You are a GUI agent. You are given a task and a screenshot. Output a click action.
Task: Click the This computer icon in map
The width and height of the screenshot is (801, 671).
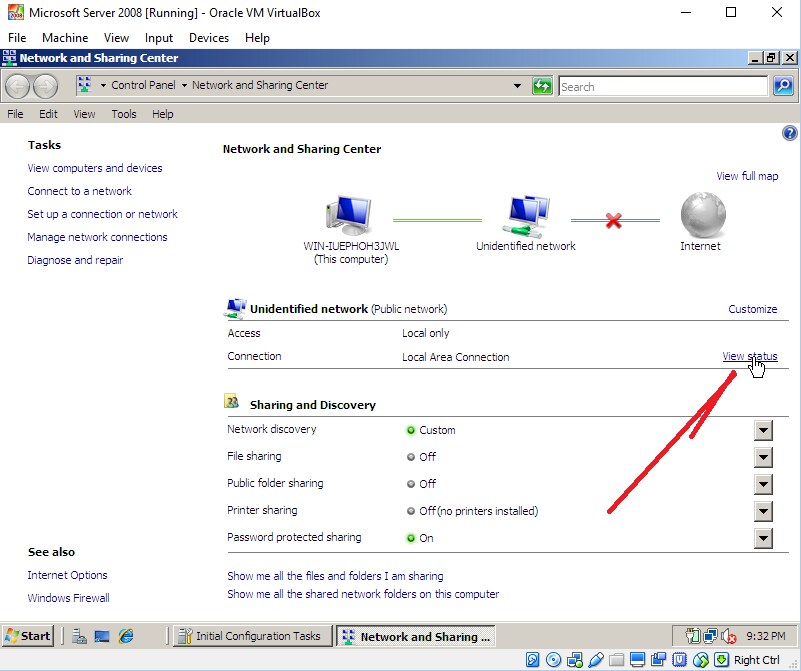pos(347,214)
